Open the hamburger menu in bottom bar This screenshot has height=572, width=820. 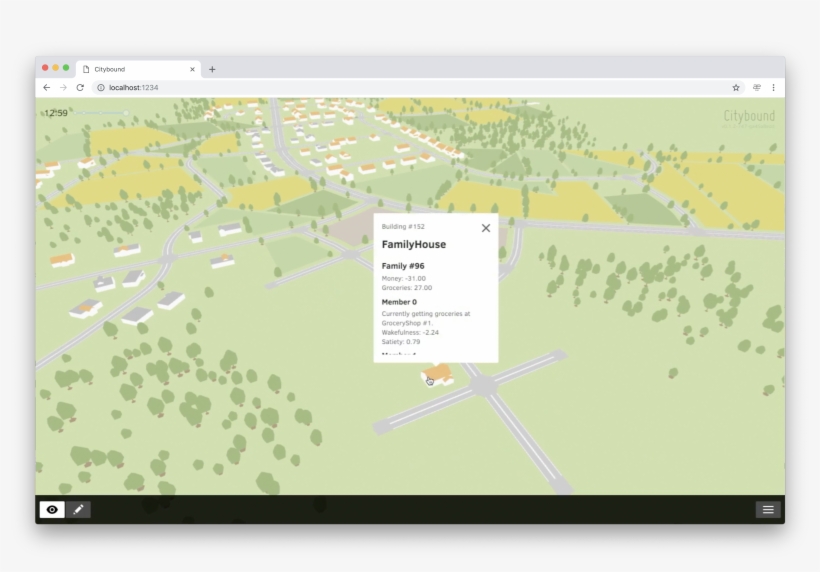point(767,510)
